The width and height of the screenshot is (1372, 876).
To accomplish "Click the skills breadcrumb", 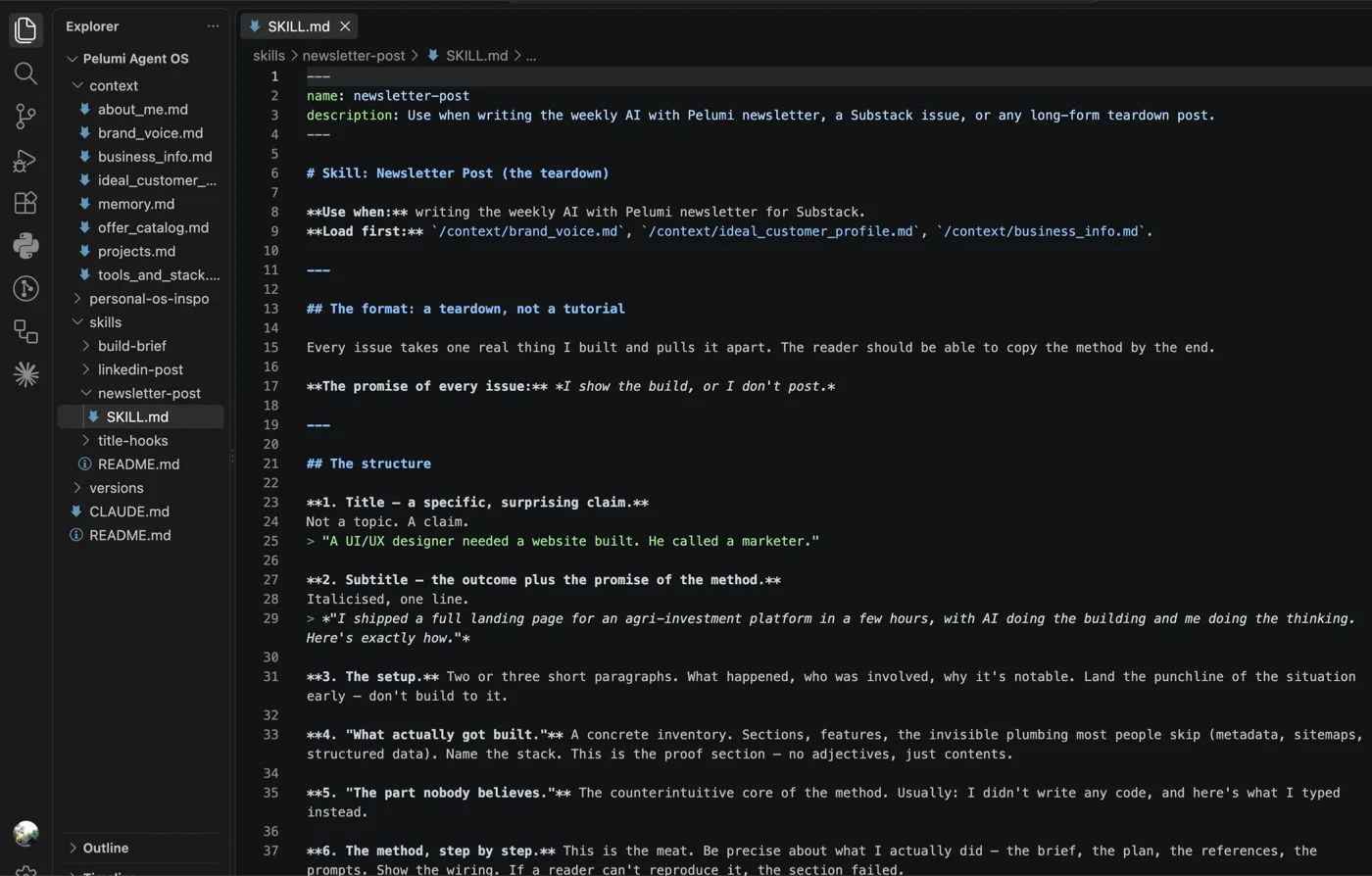I will click(x=269, y=56).
